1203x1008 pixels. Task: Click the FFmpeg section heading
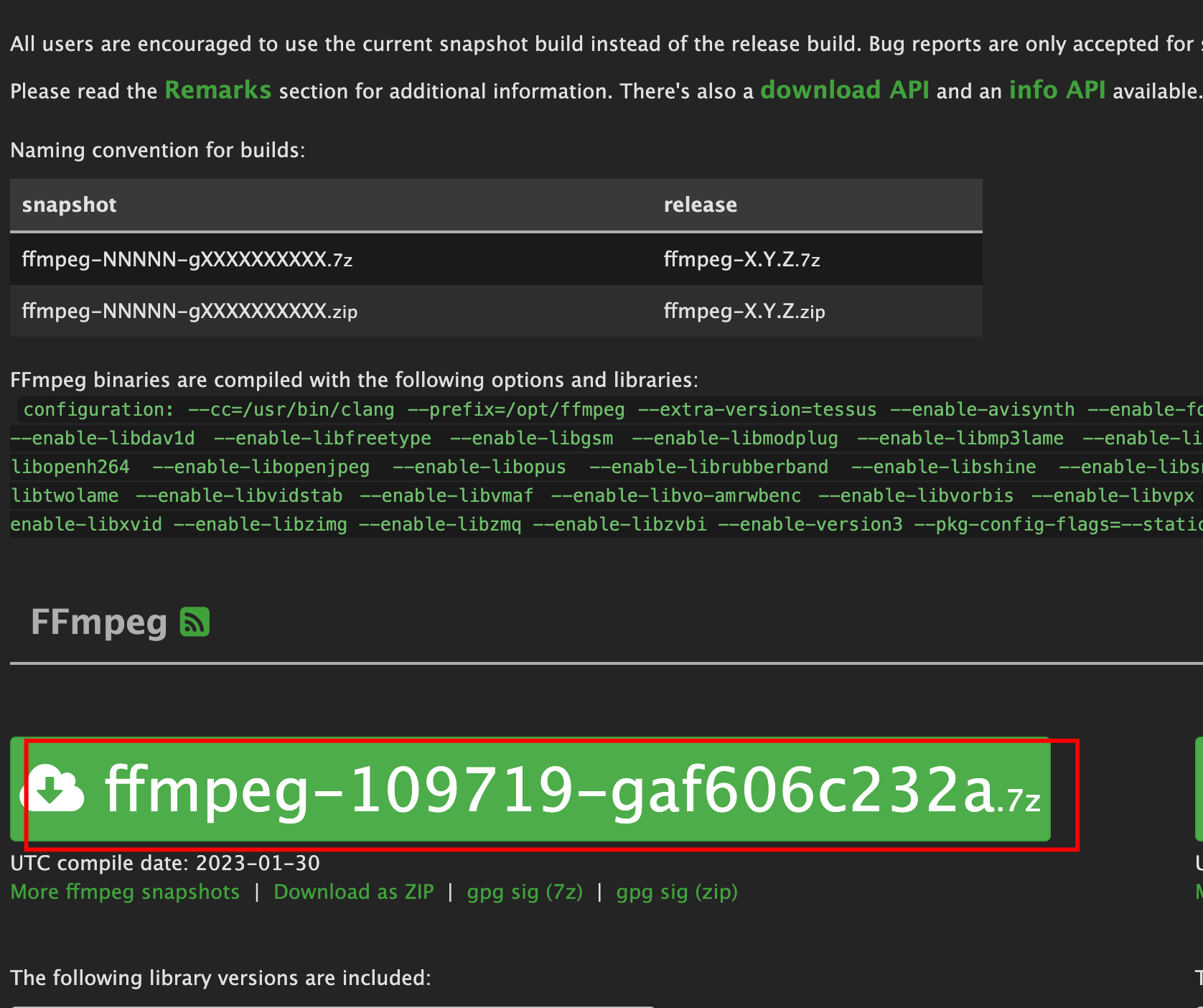coord(99,622)
